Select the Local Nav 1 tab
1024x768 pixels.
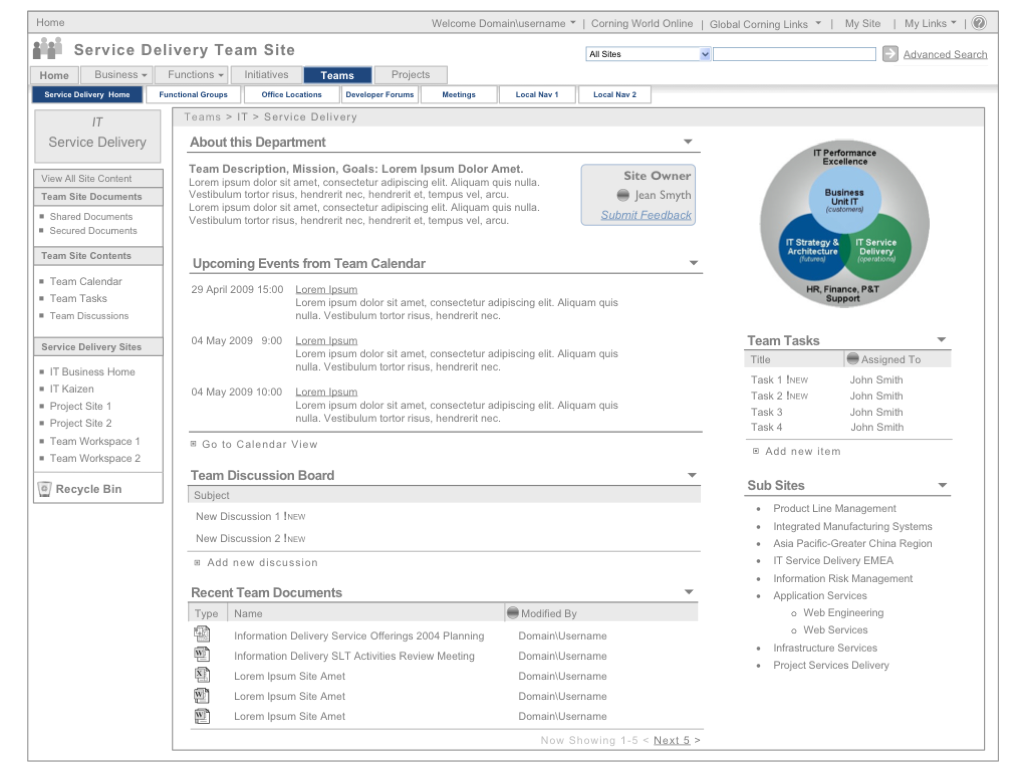pos(537,94)
